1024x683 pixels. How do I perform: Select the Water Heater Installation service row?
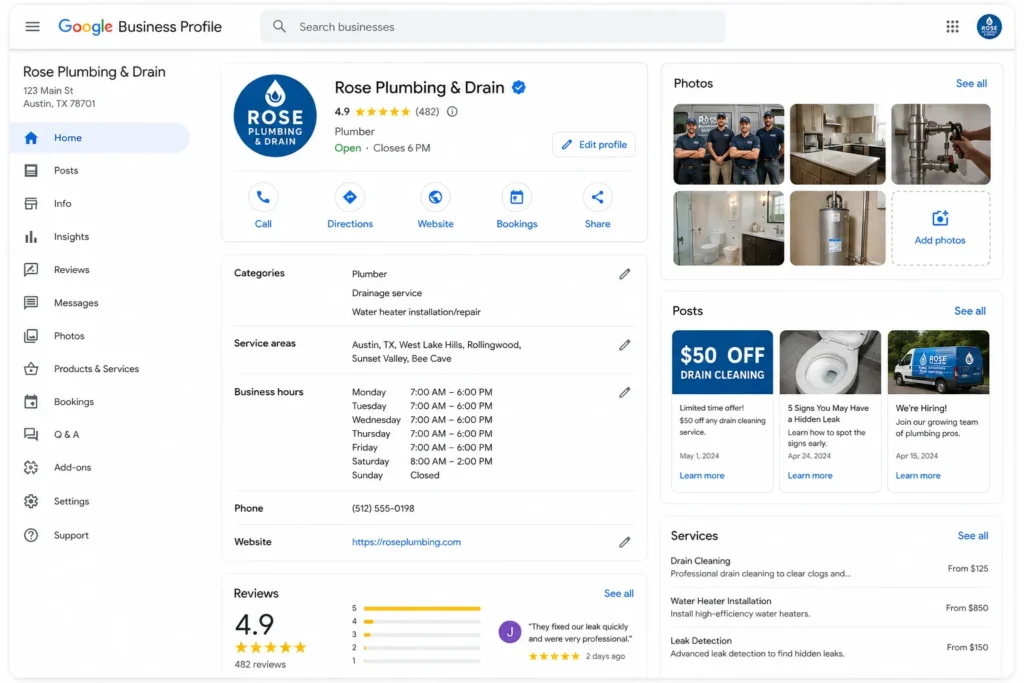click(829, 607)
